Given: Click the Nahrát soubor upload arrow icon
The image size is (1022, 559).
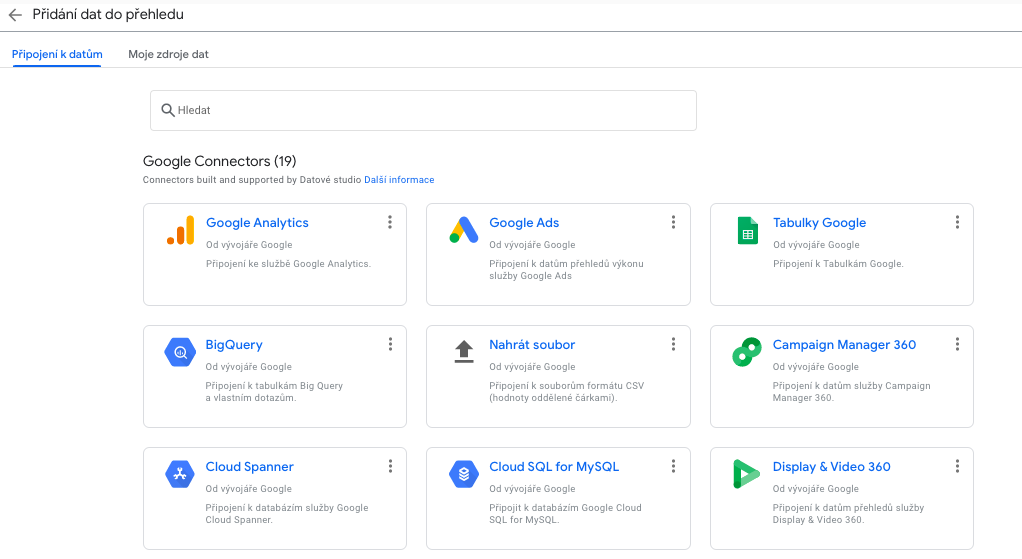Looking at the screenshot, I should point(464,352).
